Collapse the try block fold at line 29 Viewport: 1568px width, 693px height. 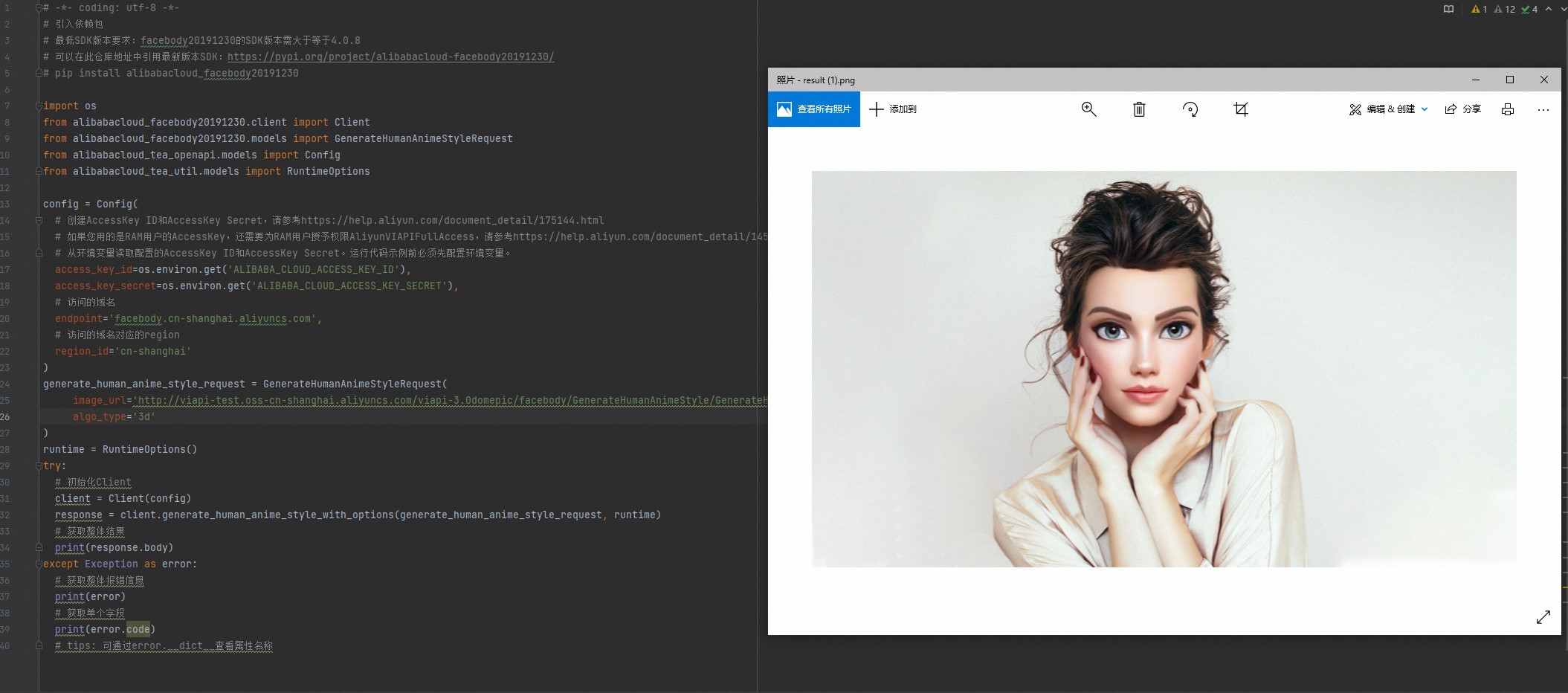coord(39,465)
